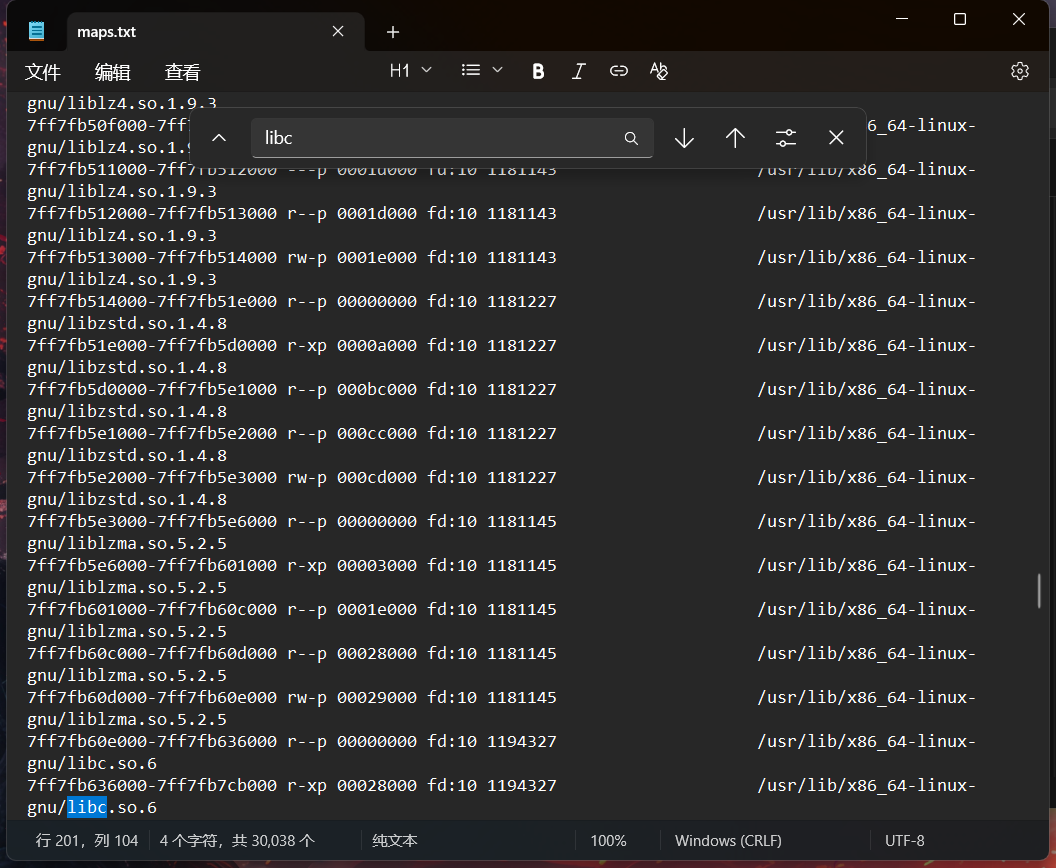Click status 行 201, 列 104
The image size is (1056, 868).
(87, 840)
